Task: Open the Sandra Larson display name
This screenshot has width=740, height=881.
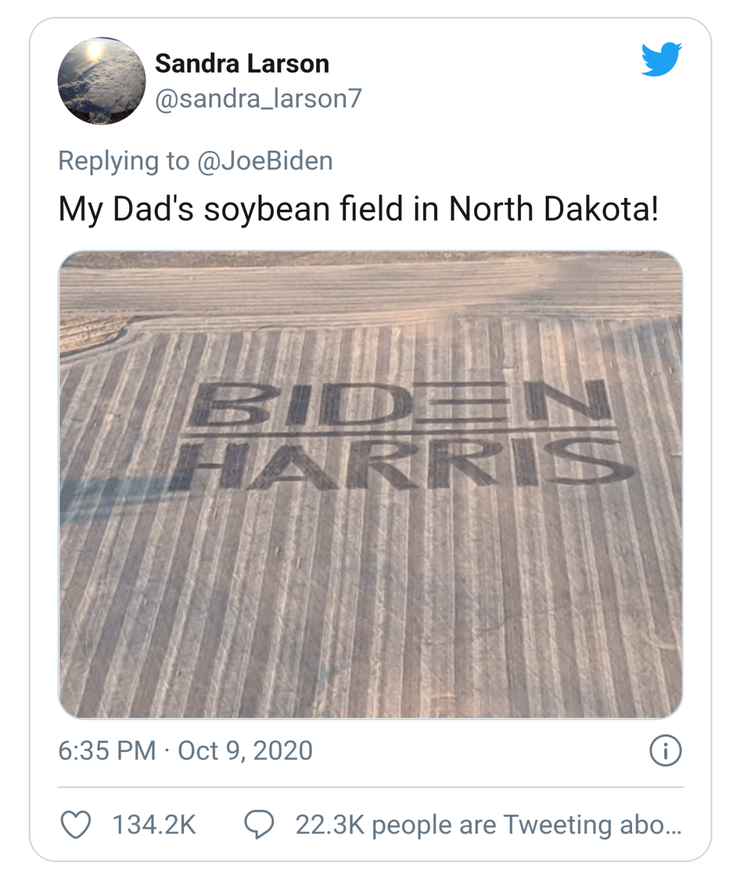Action: [241, 64]
